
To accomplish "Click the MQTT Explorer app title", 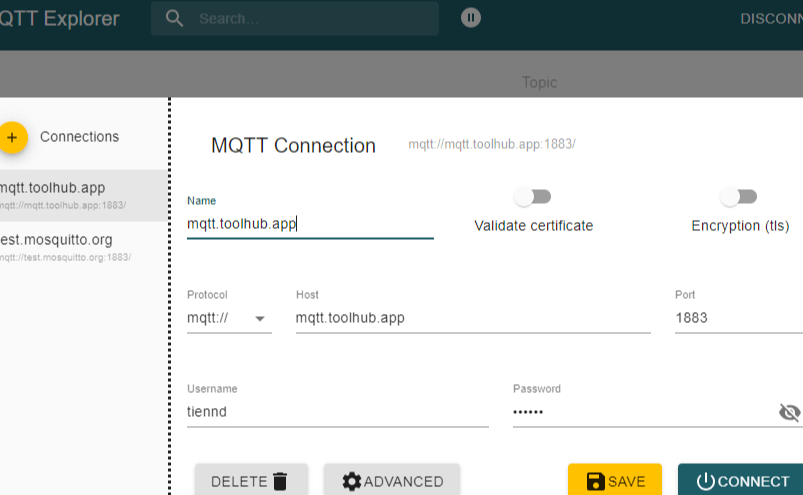I will tap(59, 19).
